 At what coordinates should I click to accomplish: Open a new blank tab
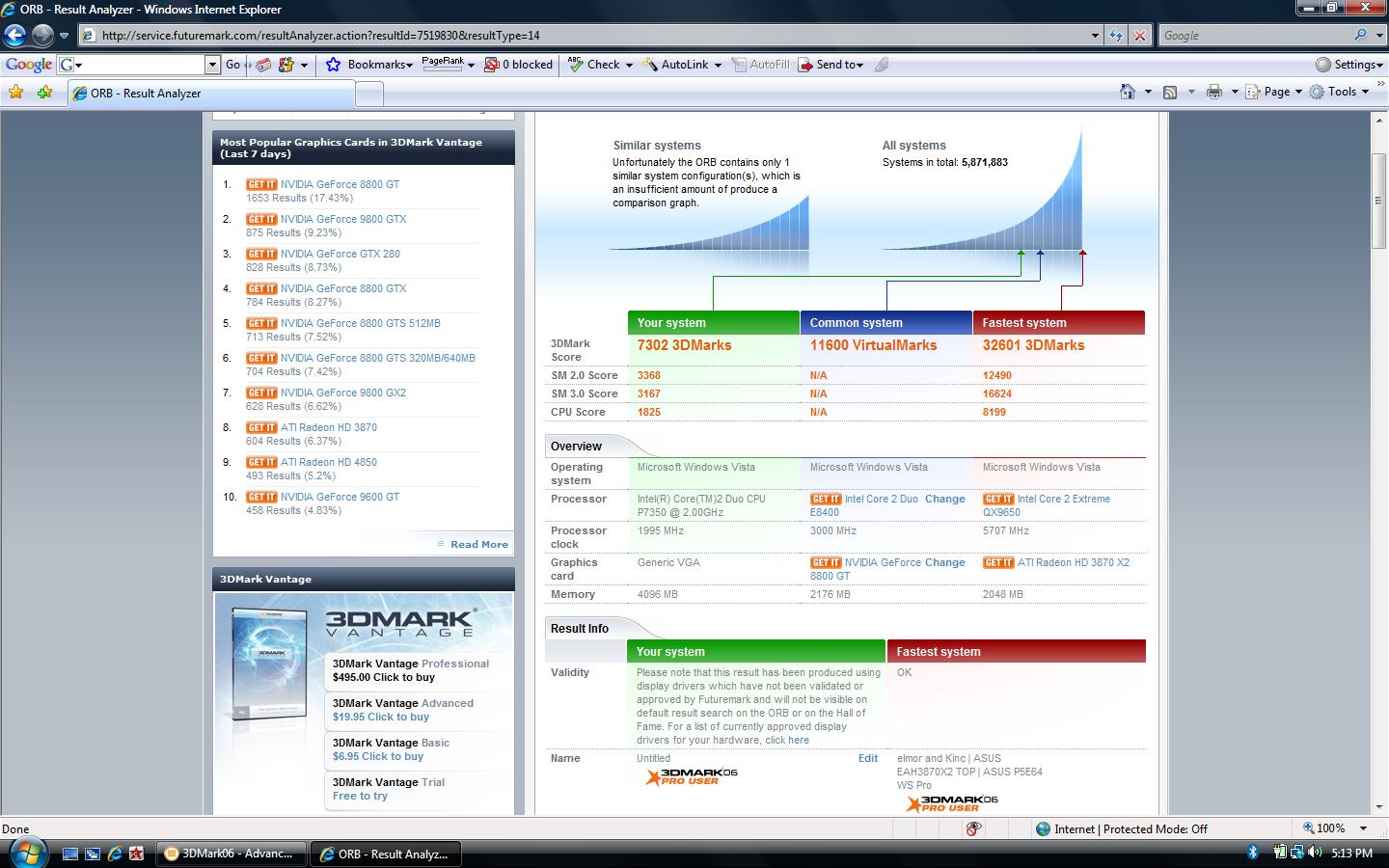369,94
